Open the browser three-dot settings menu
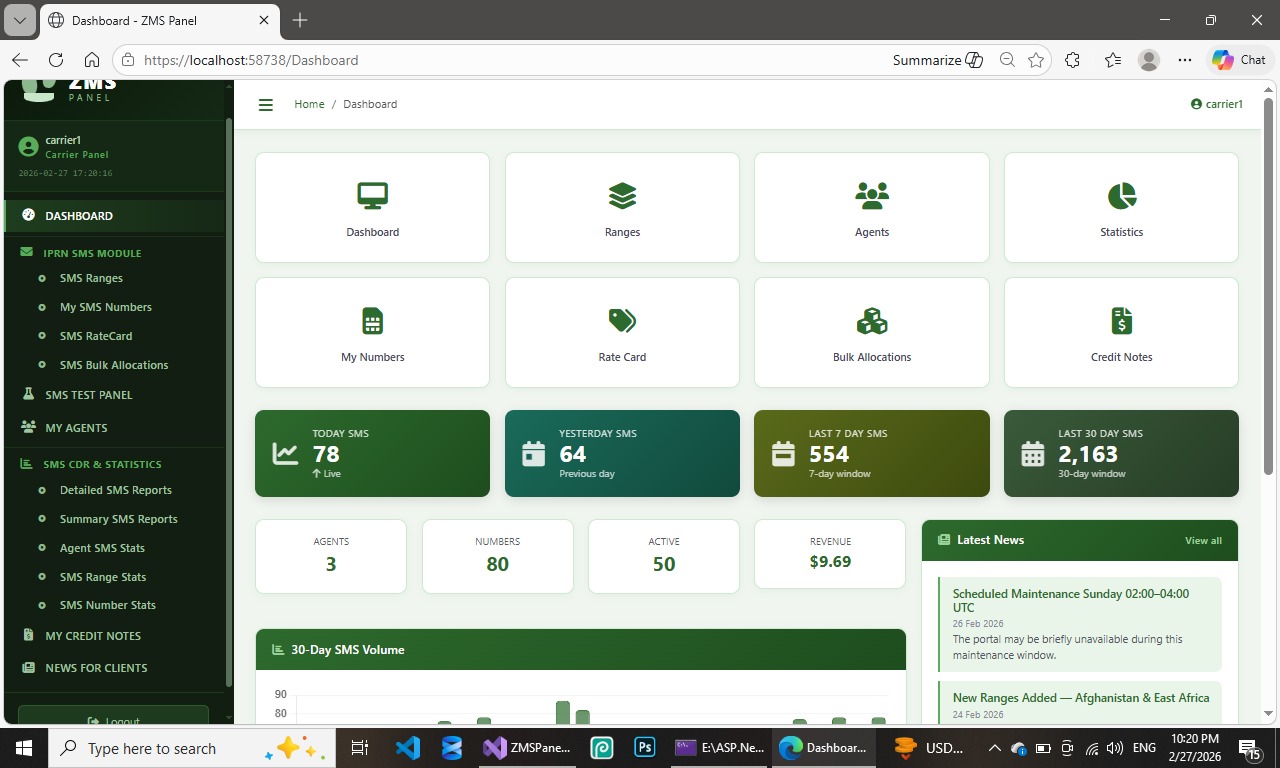This screenshot has width=1280, height=768. tap(1184, 60)
